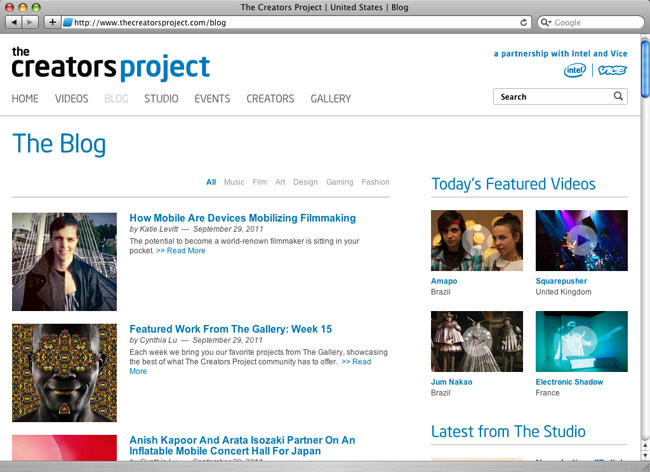The height and width of the screenshot is (472, 650).
Task: Open the filmmaking post portrait thumbnail
Action: click(x=64, y=261)
